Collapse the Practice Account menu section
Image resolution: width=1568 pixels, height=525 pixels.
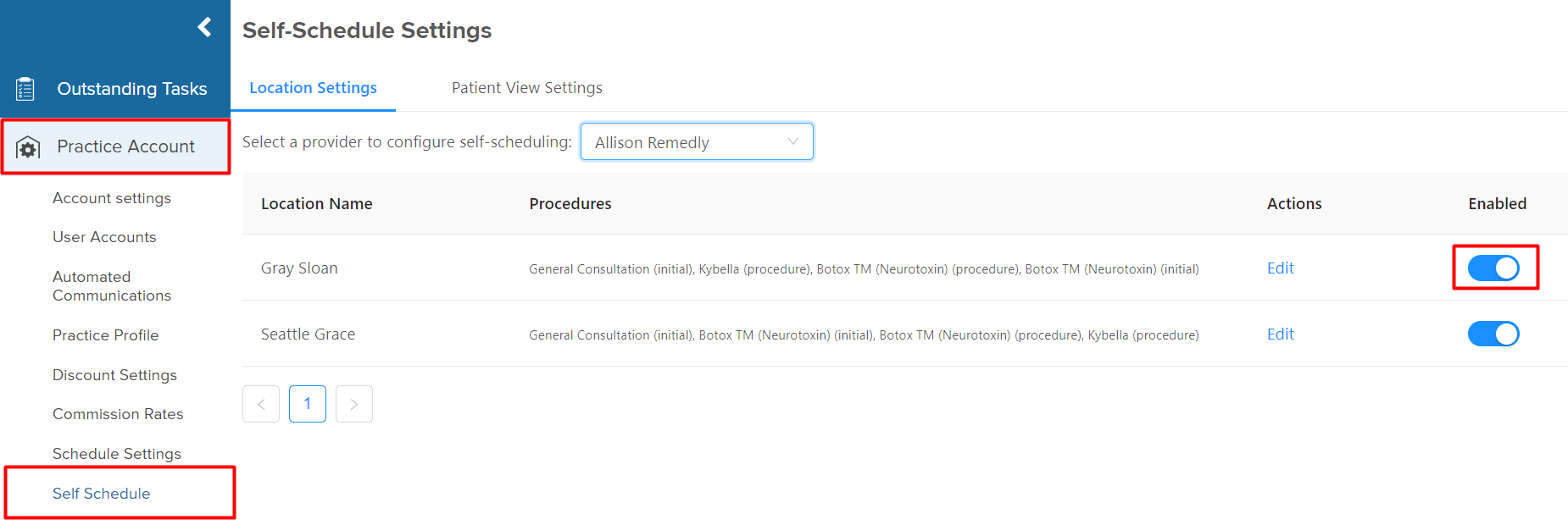coord(116,146)
